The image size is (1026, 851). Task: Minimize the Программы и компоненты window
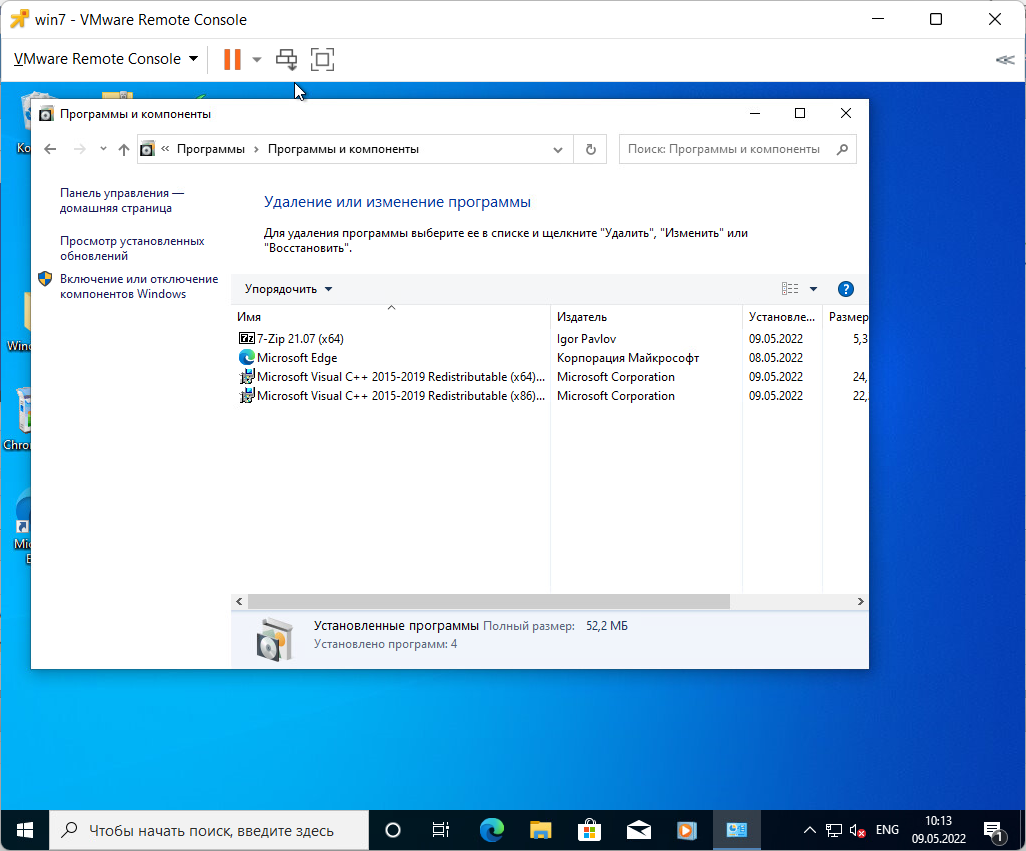[x=754, y=114]
